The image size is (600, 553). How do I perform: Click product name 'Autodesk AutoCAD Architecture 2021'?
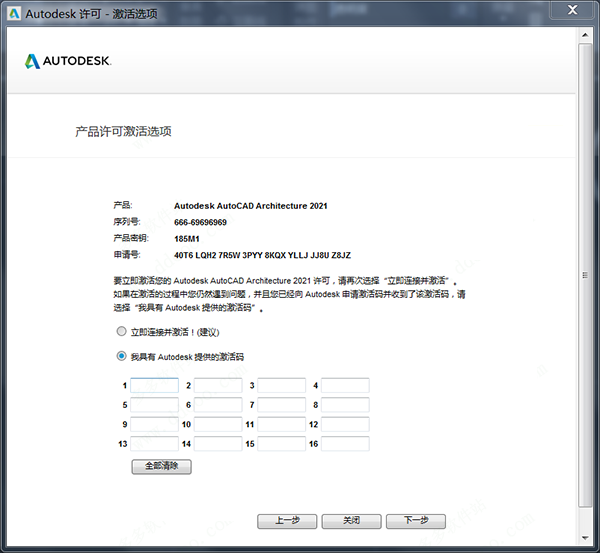click(x=251, y=206)
